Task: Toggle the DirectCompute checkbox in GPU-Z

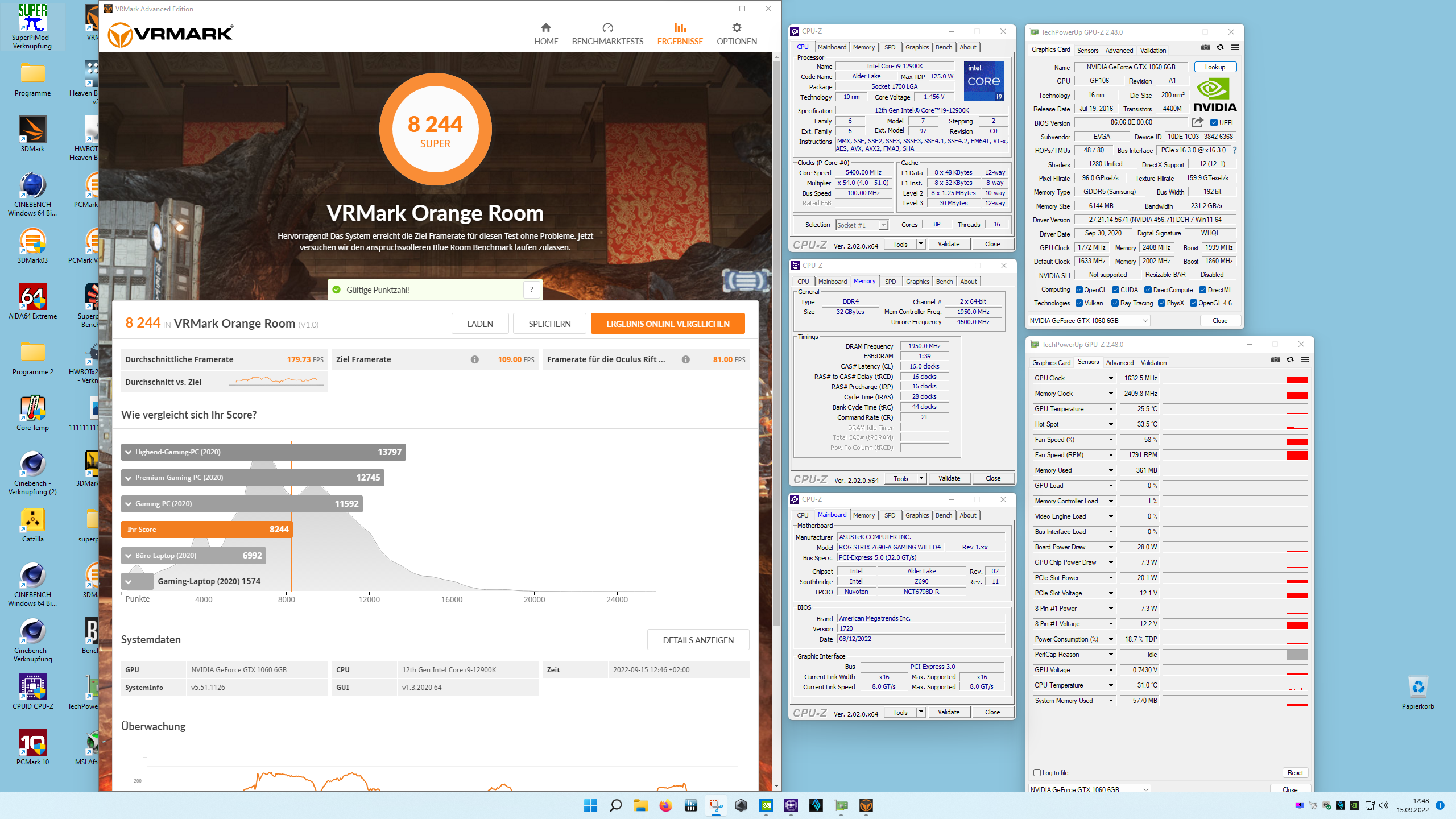Action: point(1148,290)
